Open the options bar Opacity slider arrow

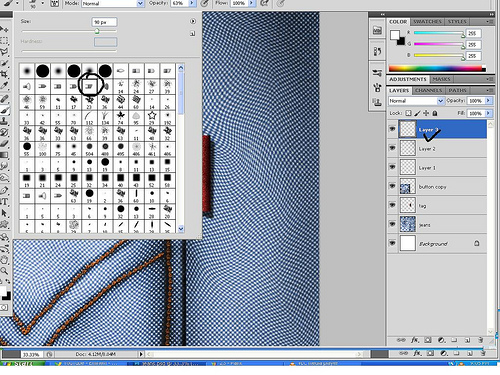192,3
